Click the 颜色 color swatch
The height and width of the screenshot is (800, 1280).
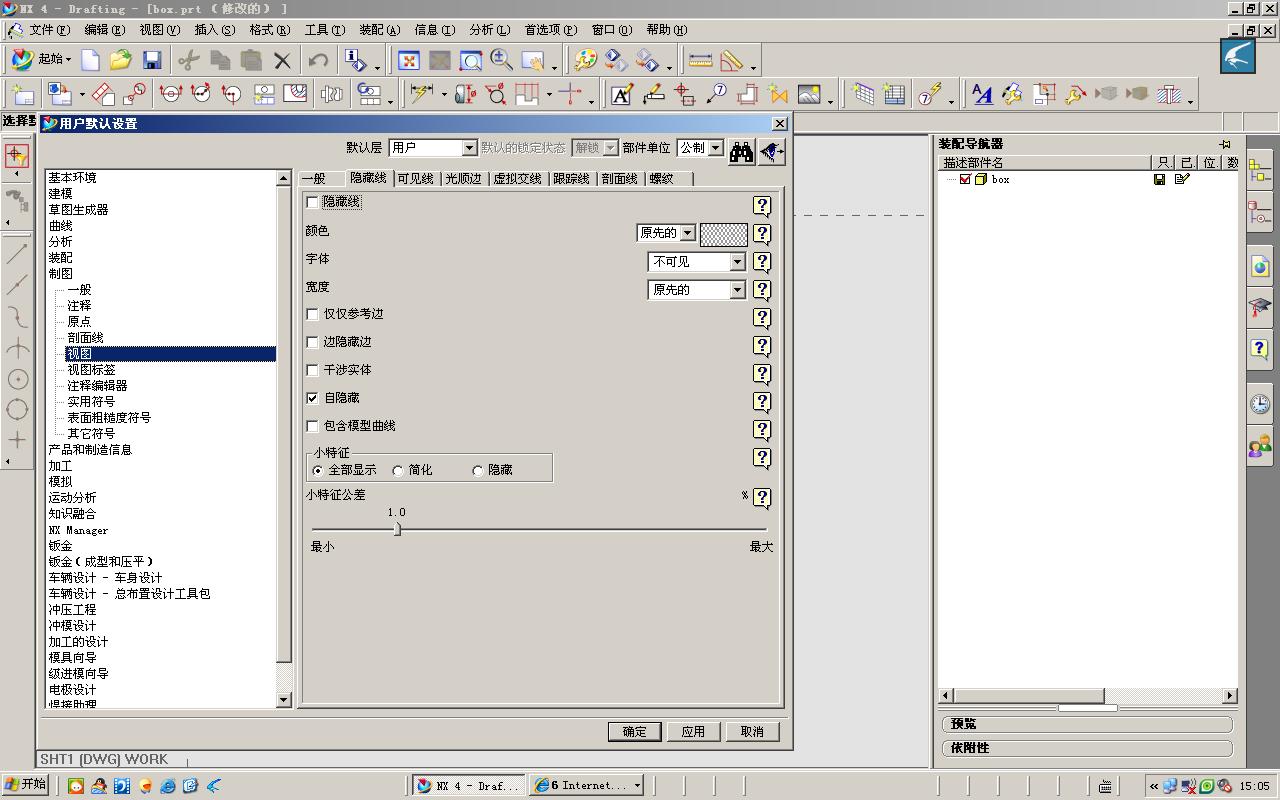point(723,234)
